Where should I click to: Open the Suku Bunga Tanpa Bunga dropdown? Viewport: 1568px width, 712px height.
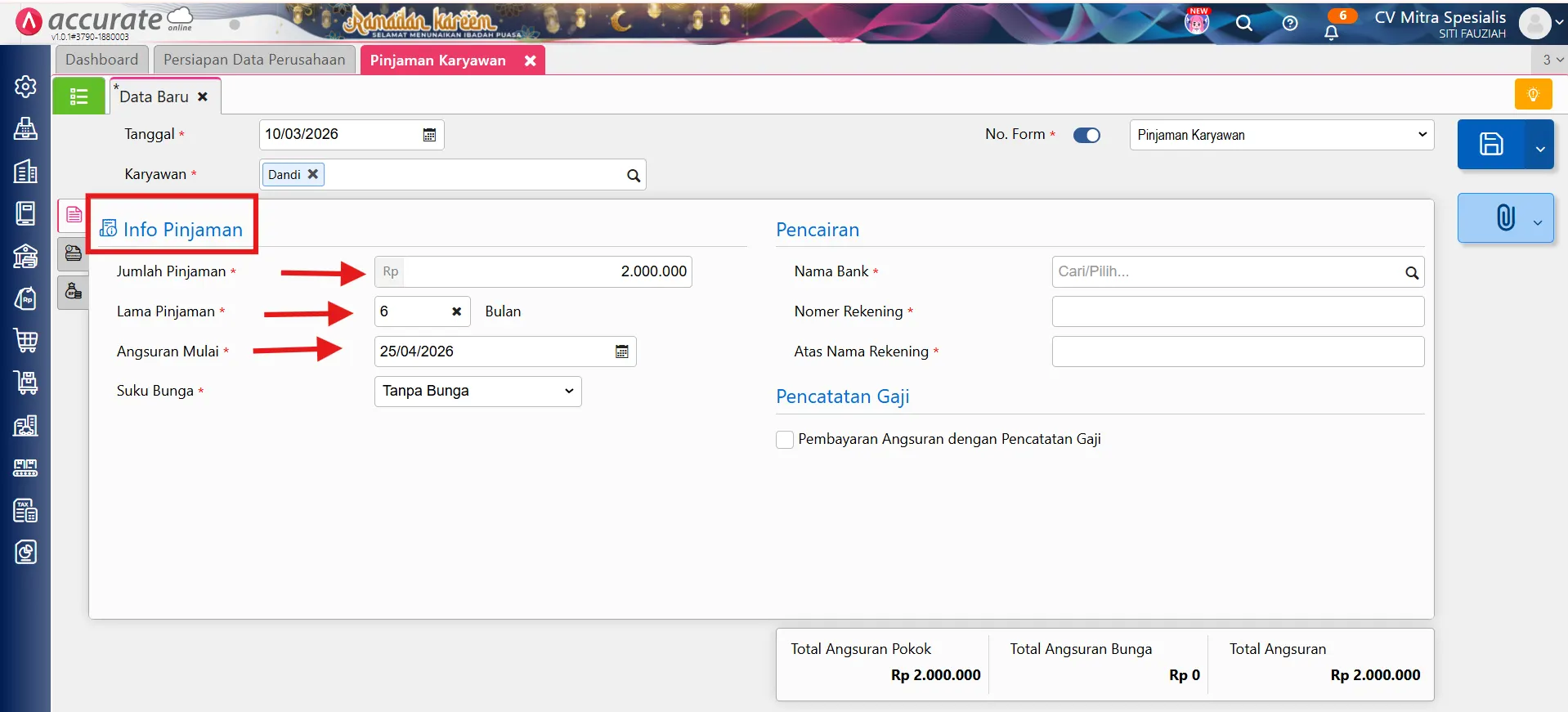click(477, 392)
